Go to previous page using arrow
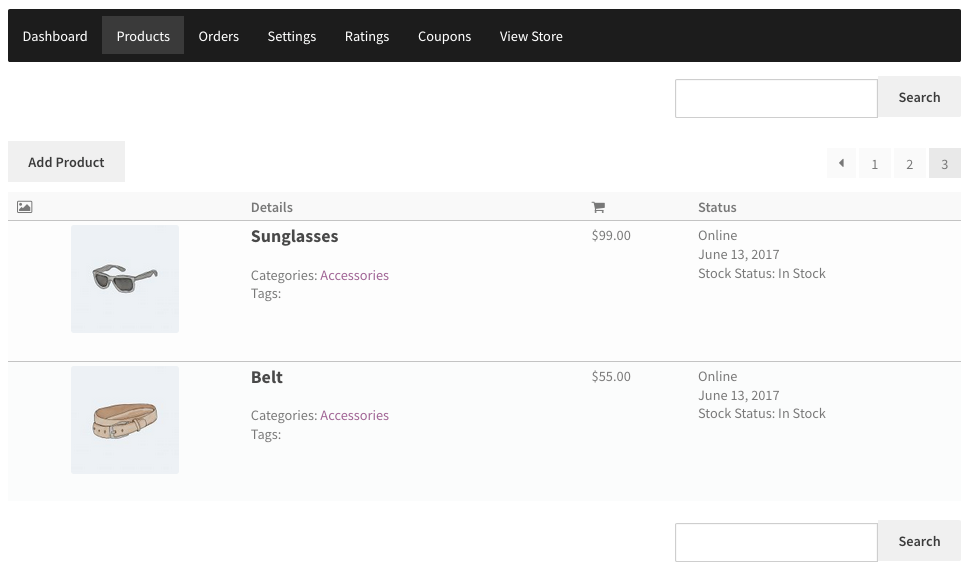The height and width of the screenshot is (574, 972). click(841, 163)
